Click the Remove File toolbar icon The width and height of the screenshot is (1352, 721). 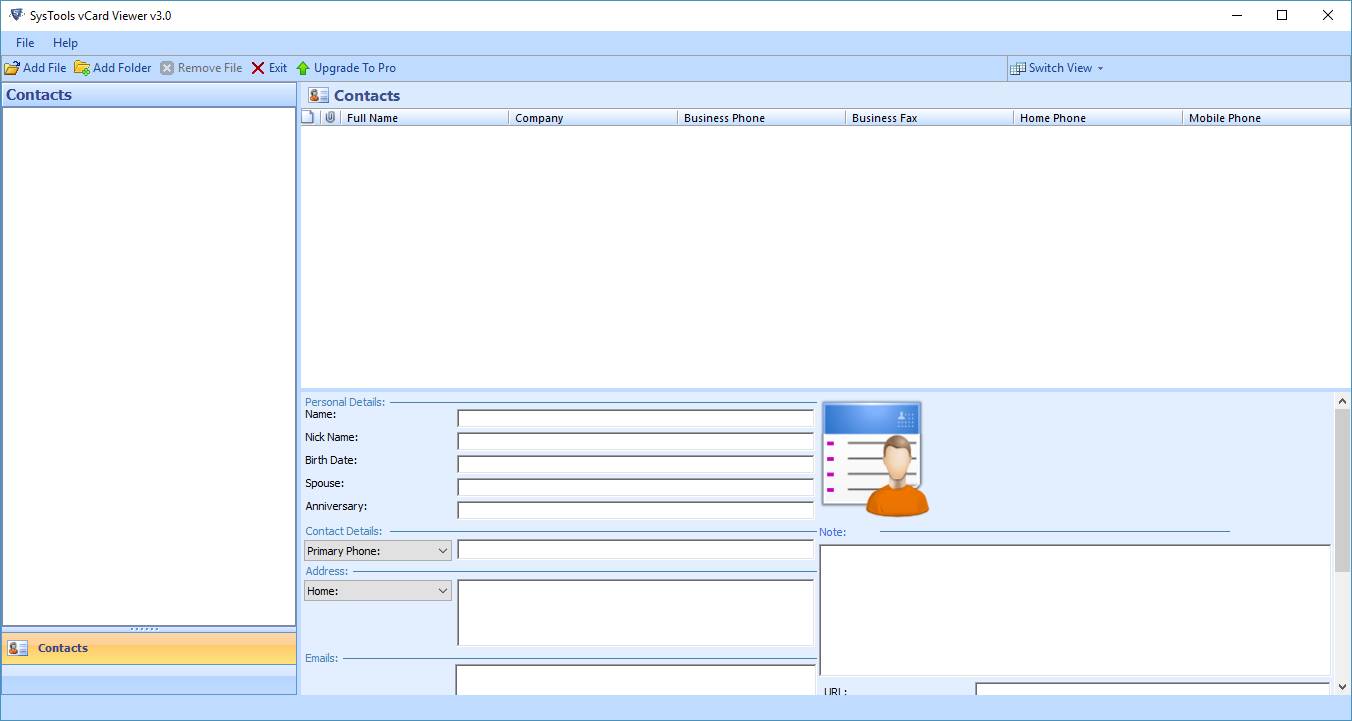click(x=166, y=67)
